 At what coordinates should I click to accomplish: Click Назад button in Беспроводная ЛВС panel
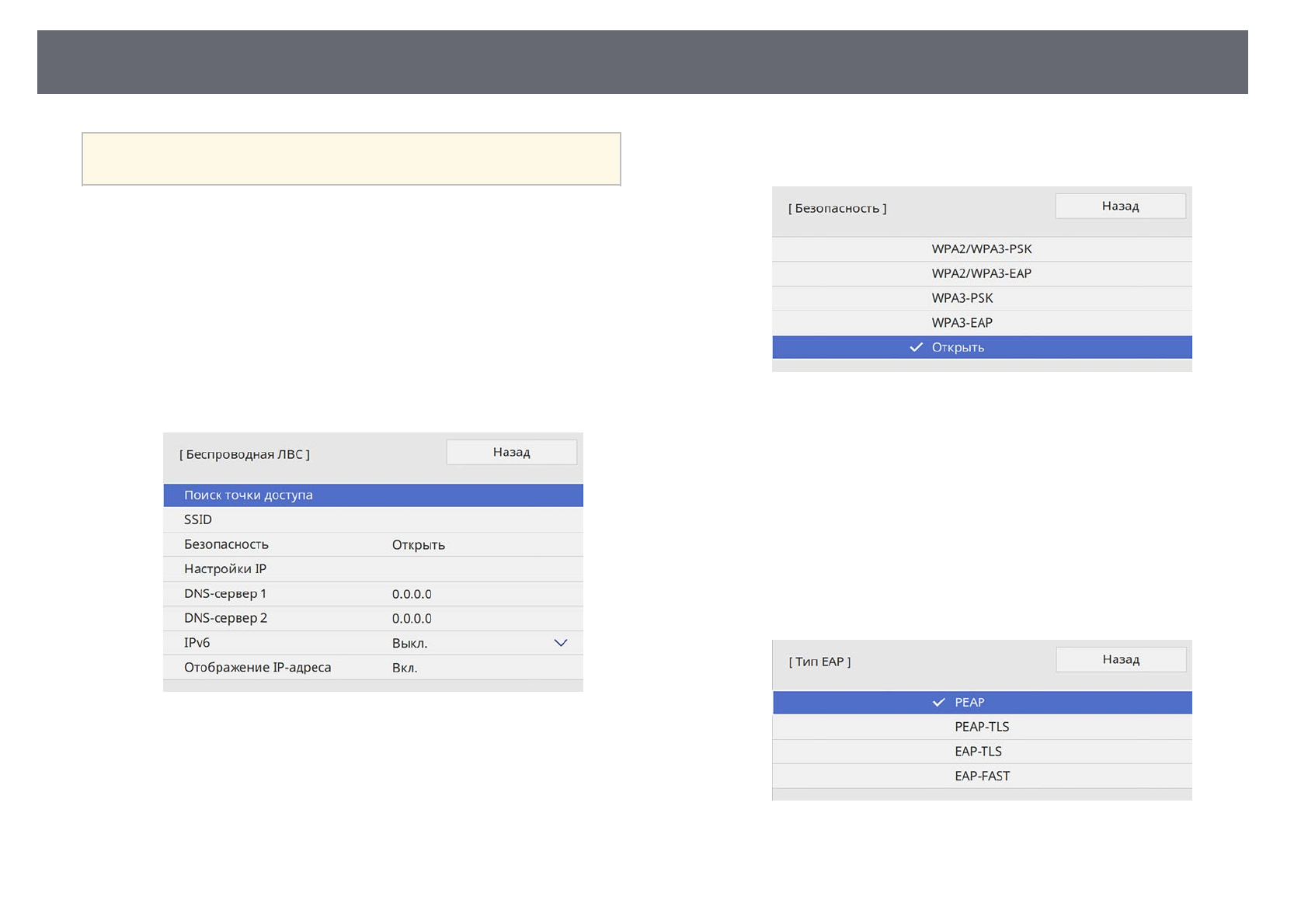(x=511, y=453)
